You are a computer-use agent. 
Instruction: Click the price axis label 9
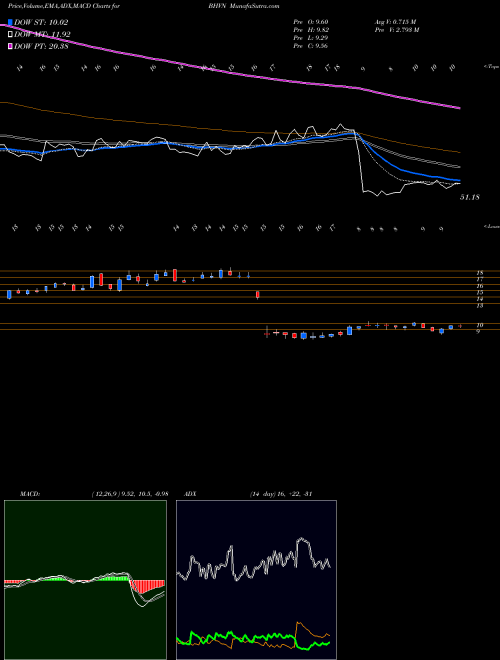pos(478,332)
